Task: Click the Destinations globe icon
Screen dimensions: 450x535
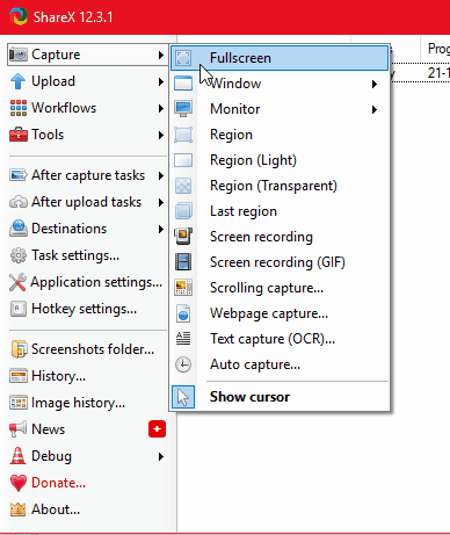Action: 18,229
